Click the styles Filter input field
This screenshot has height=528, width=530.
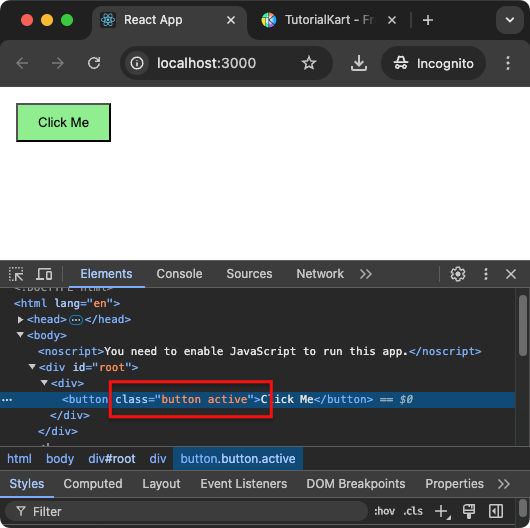(187, 511)
